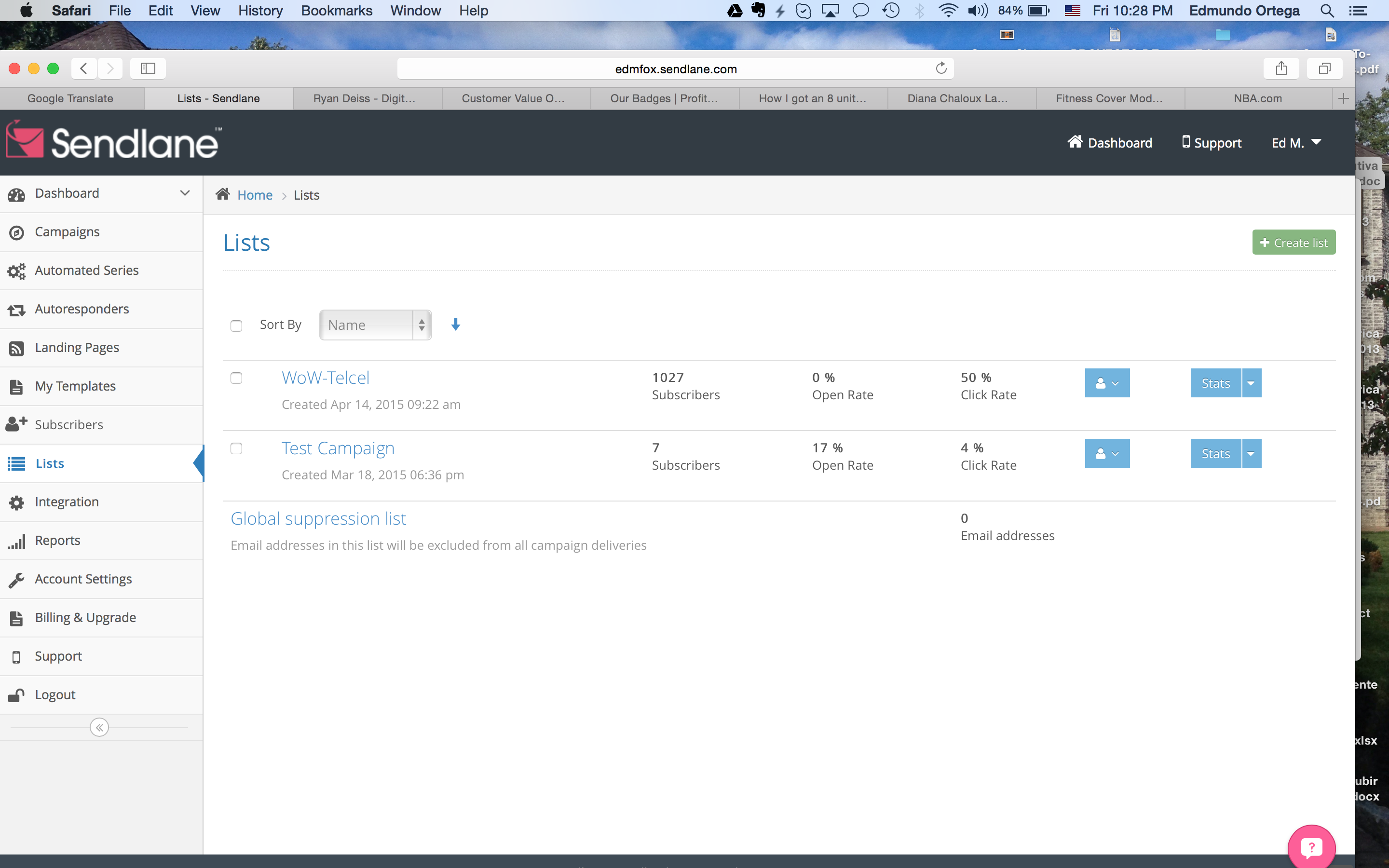Viewport: 1389px width, 868px height.
Task: Open Spotlight search in menu bar
Action: pyautogui.click(x=1326, y=11)
